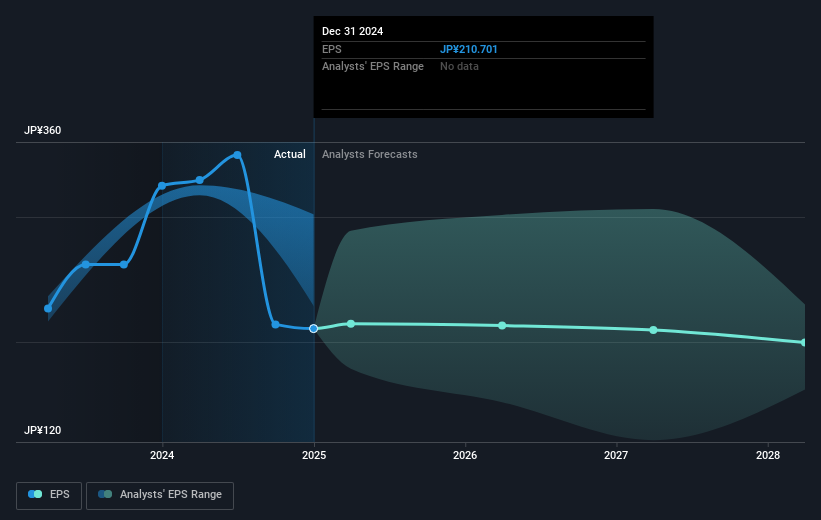Select the EPS point at start of 2024
The width and height of the screenshot is (821, 520).
pyautogui.click(x=162, y=186)
